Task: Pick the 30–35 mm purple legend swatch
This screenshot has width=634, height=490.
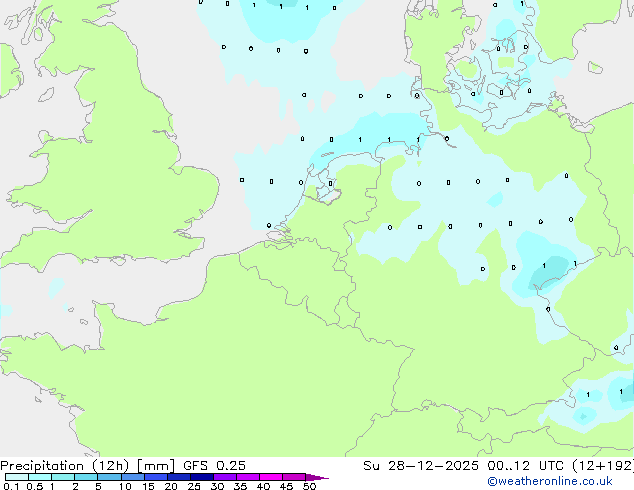Action: point(225,477)
